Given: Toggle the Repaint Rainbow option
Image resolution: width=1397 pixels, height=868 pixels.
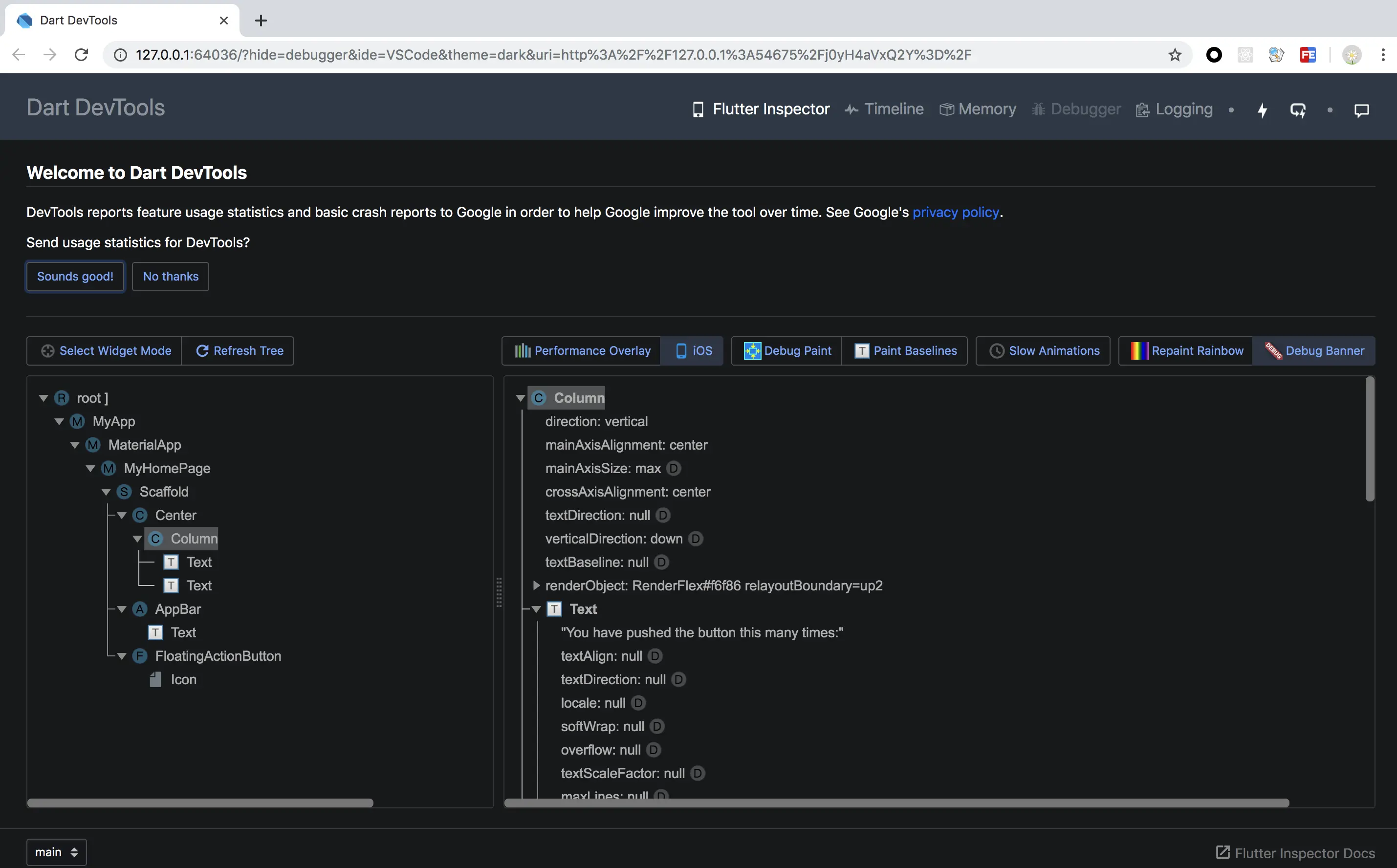Looking at the screenshot, I should [1186, 351].
